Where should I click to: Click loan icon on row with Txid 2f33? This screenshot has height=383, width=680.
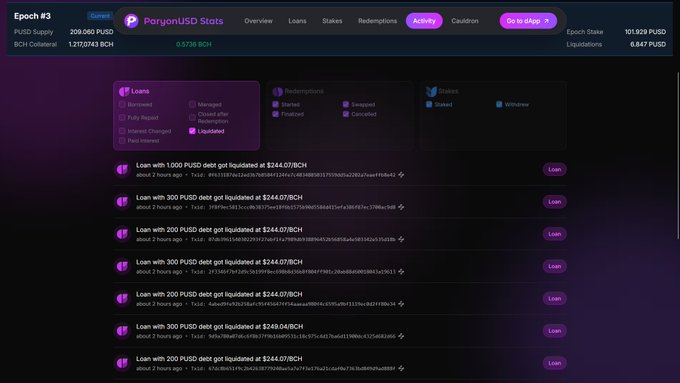tap(122, 266)
